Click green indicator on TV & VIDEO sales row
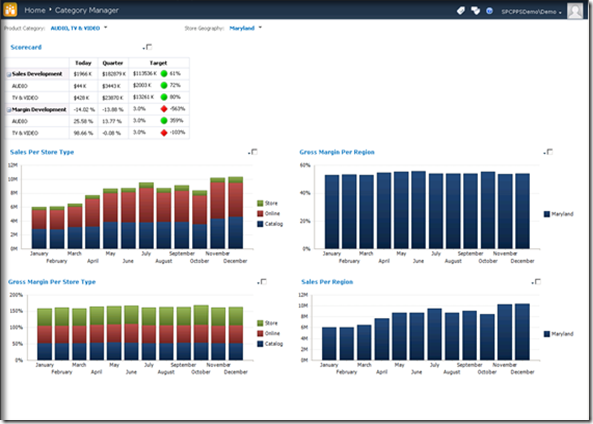Viewport: 593px width, 424px height. click(x=164, y=97)
